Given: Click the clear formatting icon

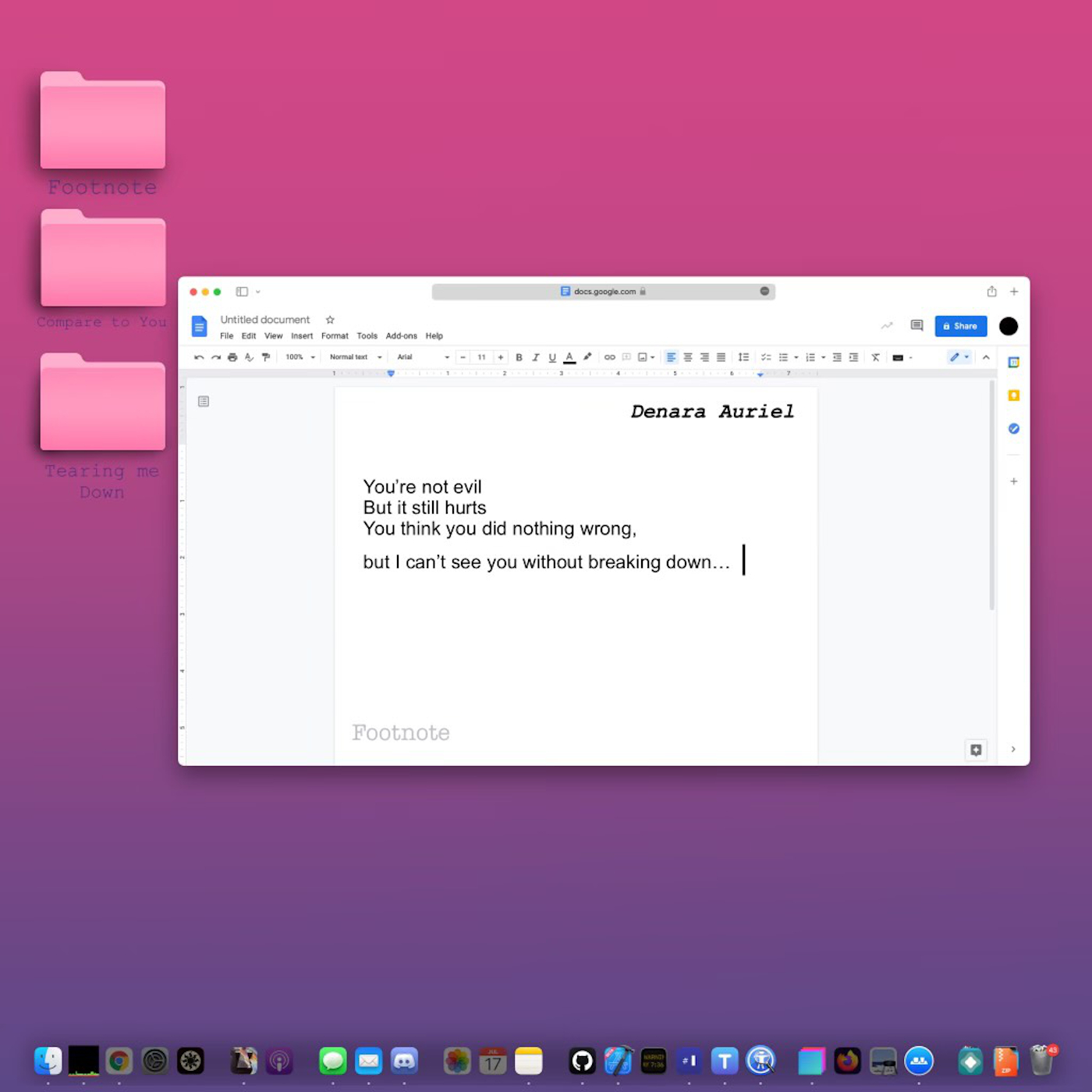Looking at the screenshot, I should click(875, 357).
